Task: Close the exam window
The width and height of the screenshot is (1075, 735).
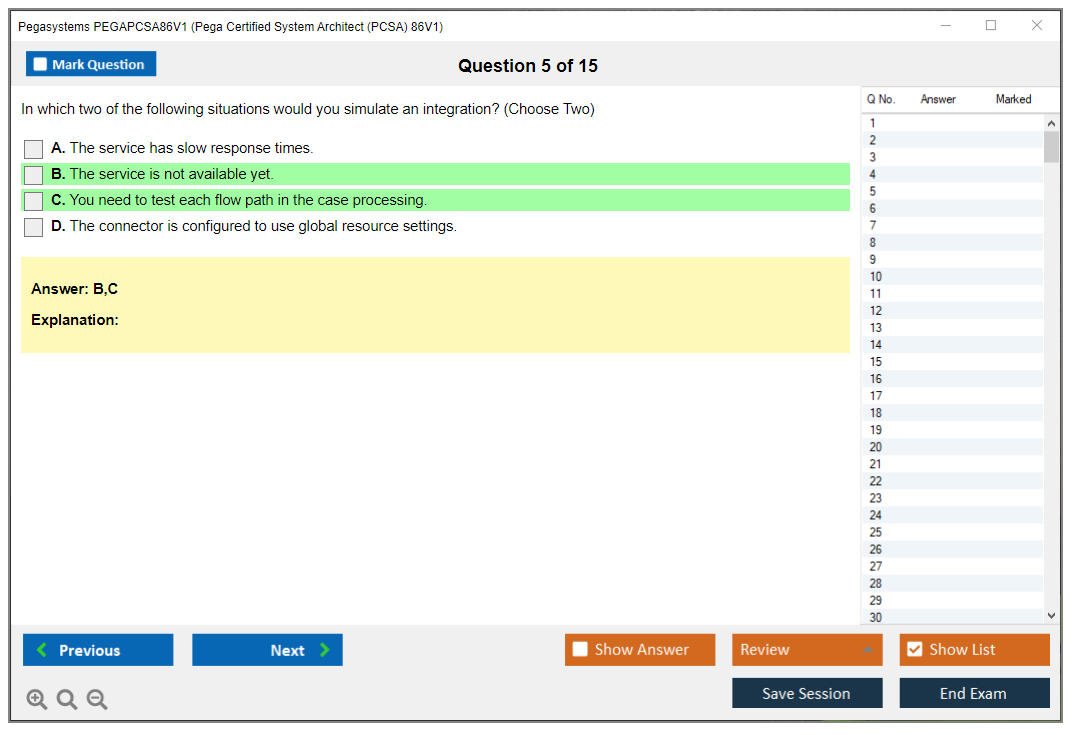Action: pos(1037,26)
